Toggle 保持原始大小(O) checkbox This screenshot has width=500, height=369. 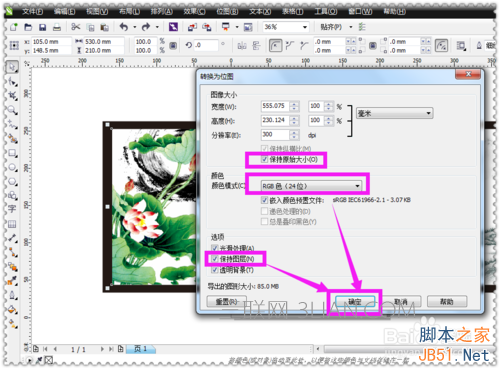point(264,159)
